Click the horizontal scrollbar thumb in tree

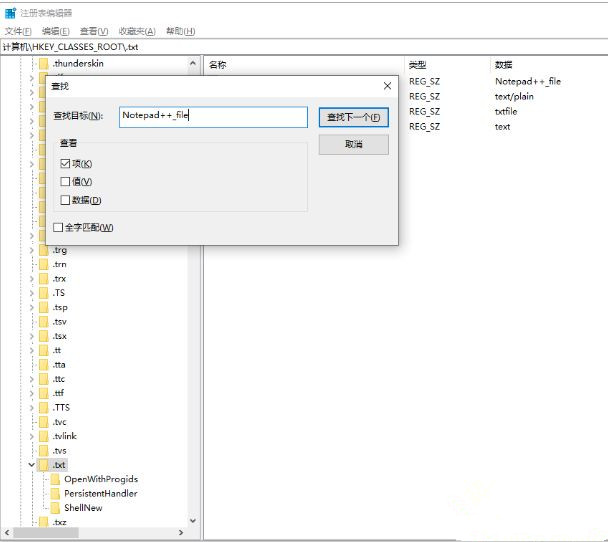click(x=46, y=532)
